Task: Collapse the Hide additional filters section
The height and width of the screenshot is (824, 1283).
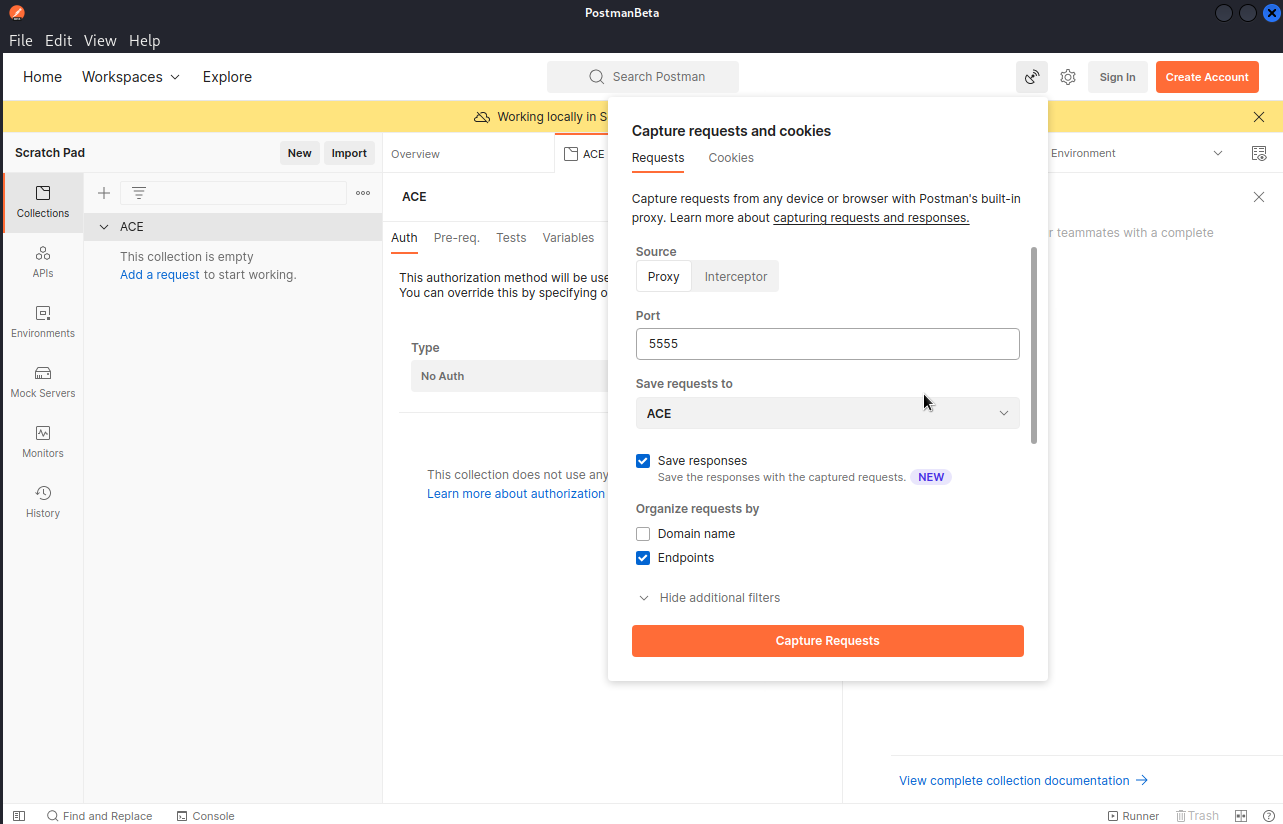Action: (x=709, y=598)
